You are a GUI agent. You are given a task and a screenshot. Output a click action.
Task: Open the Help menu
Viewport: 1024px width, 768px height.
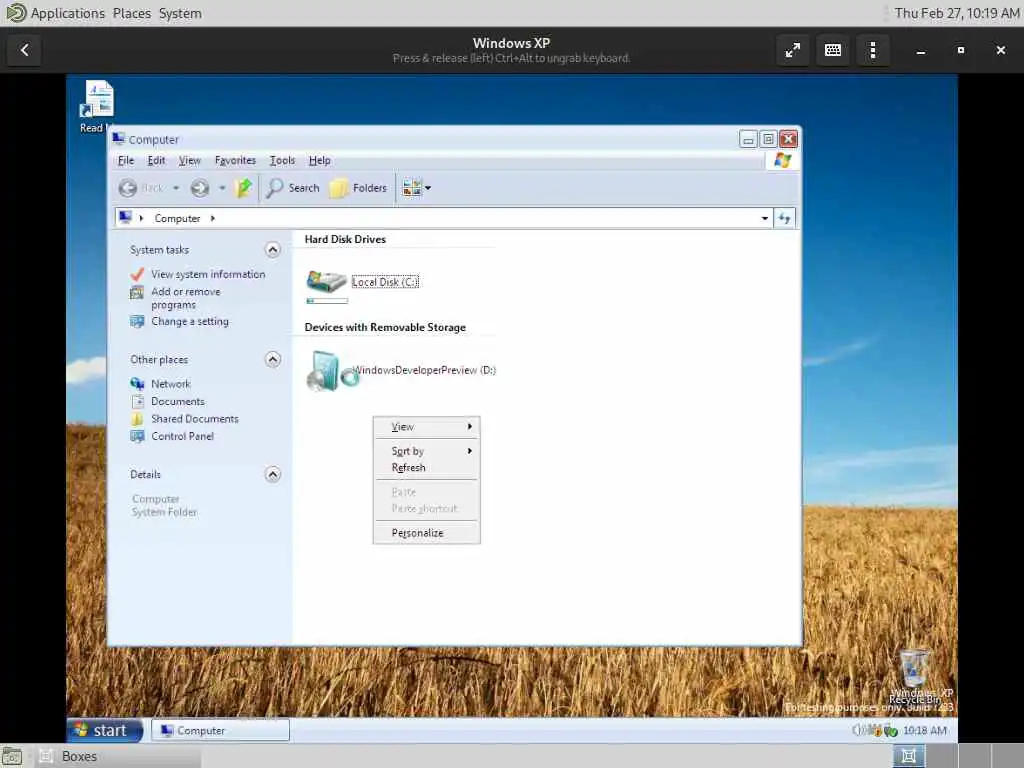319,160
